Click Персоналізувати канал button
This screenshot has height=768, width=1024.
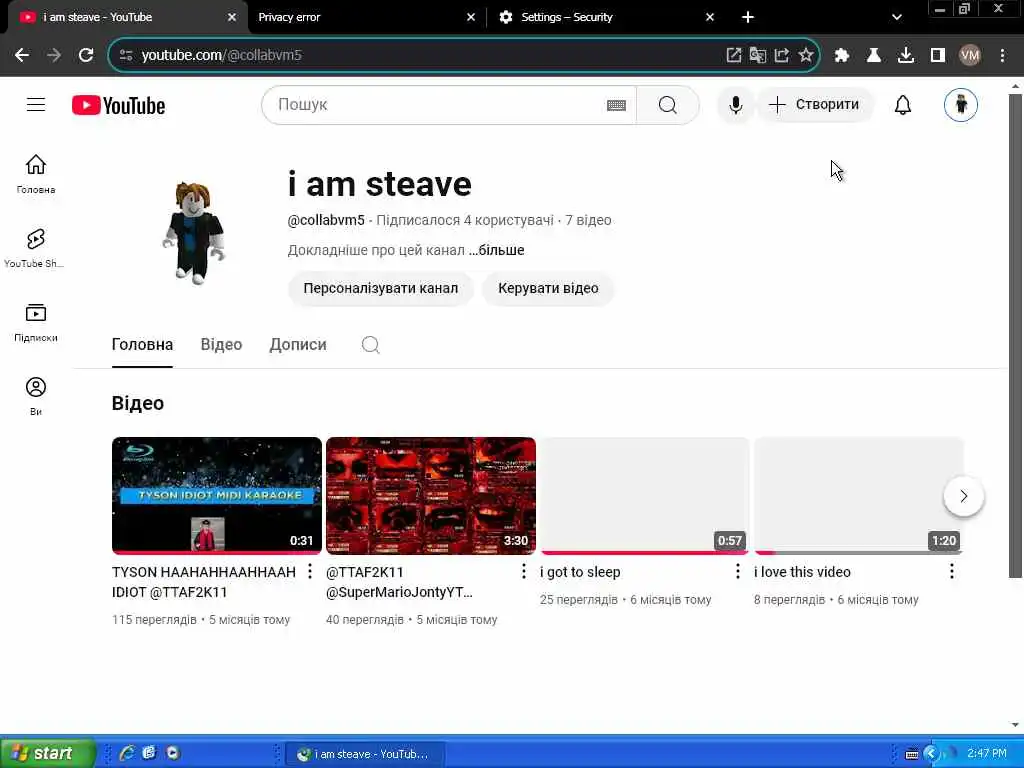(381, 289)
